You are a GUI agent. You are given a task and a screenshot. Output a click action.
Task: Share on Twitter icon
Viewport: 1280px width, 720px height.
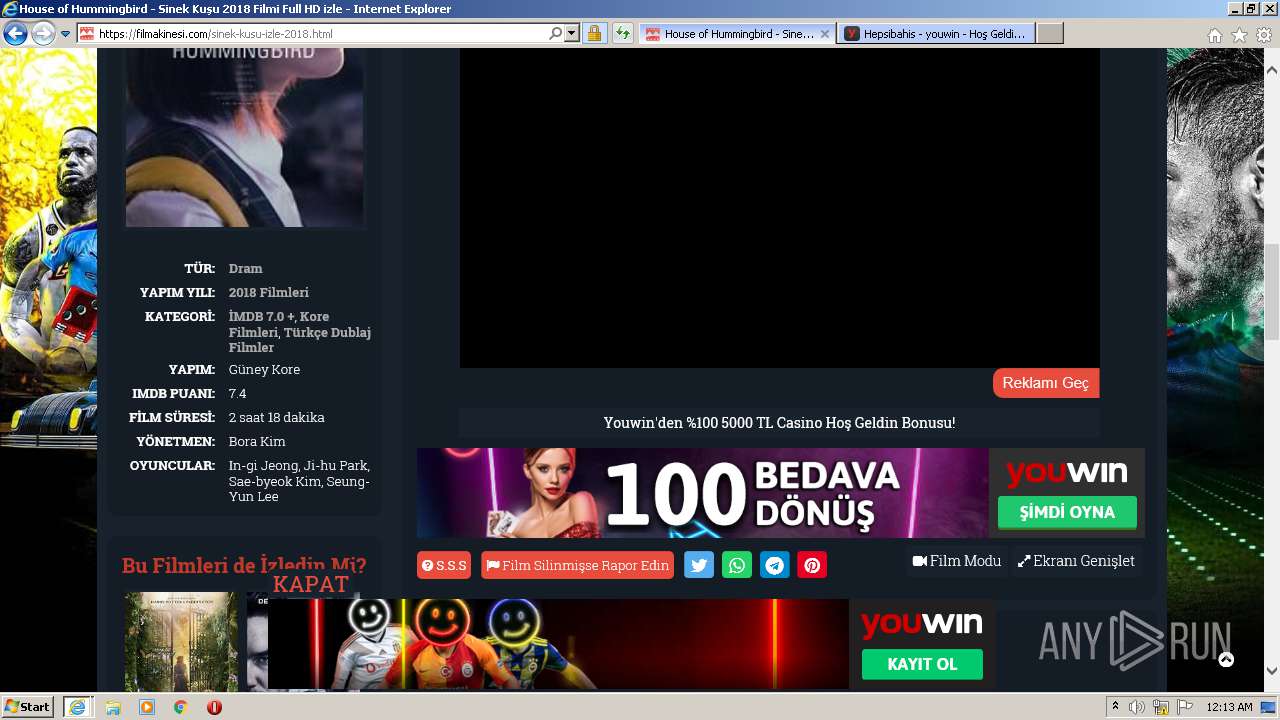[x=699, y=565]
